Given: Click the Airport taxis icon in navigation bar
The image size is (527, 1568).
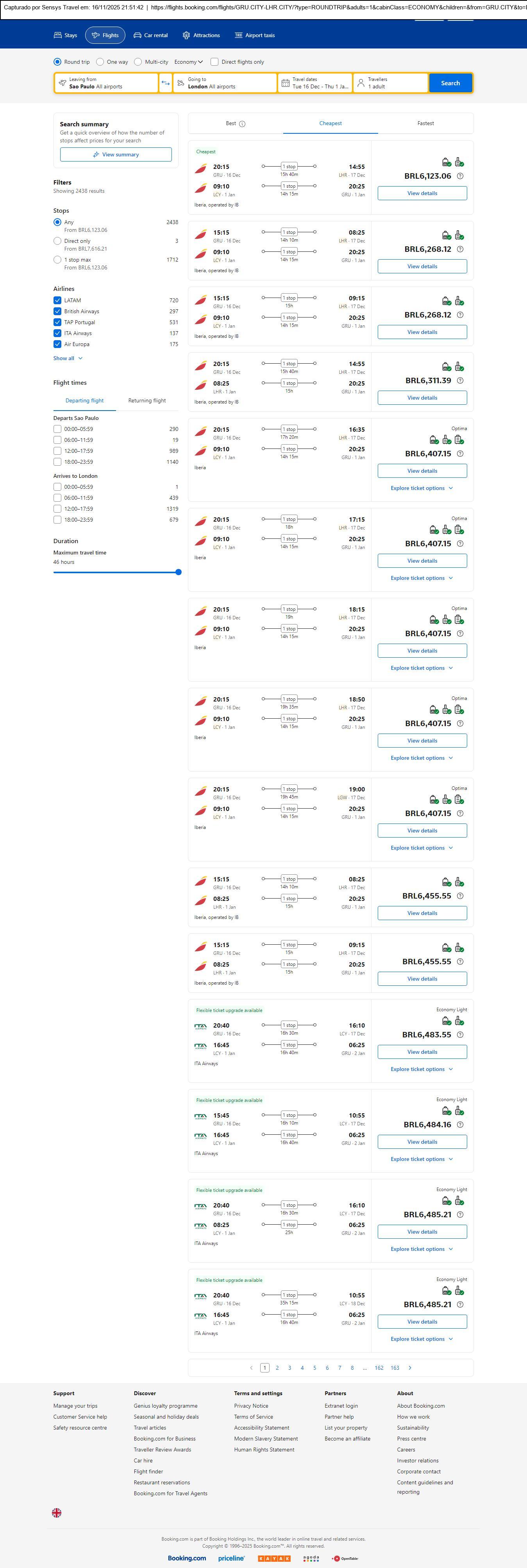Looking at the screenshot, I should tap(238, 35).
